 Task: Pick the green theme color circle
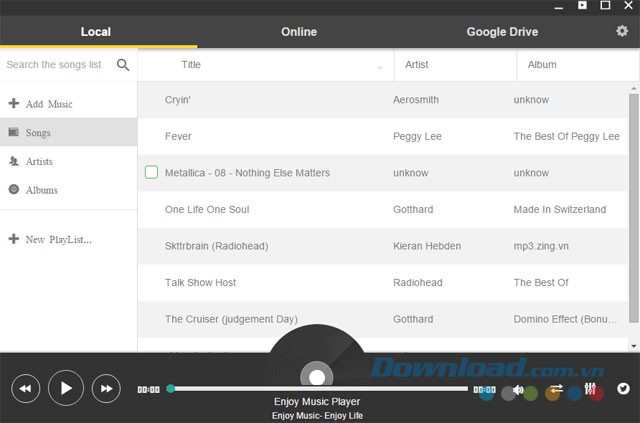(x=531, y=394)
